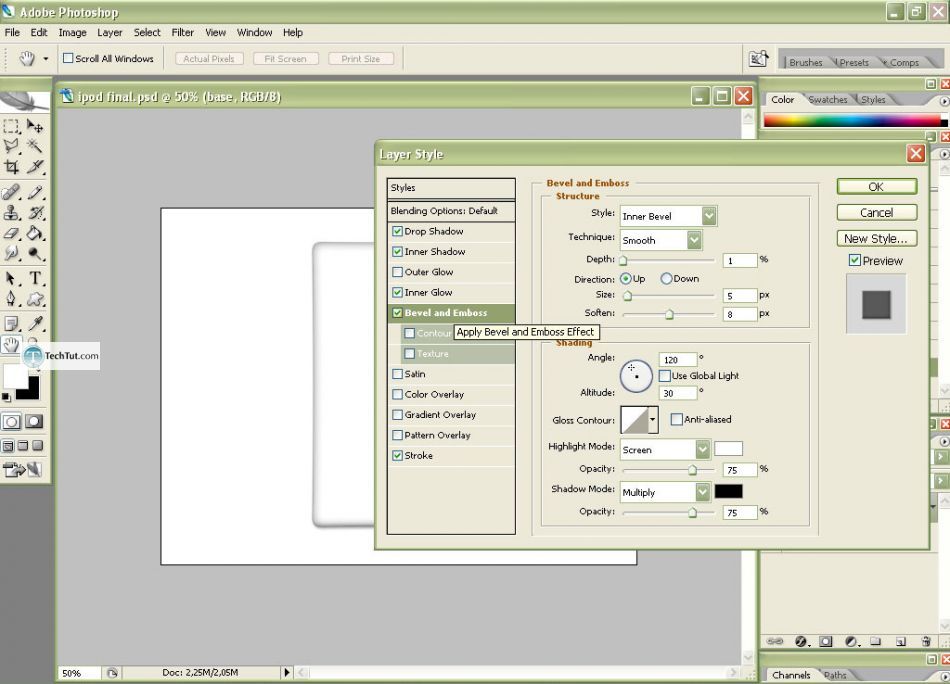Click the trash icon in layers panel
This screenshot has width=950, height=684.
pyautogui.click(x=925, y=641)
